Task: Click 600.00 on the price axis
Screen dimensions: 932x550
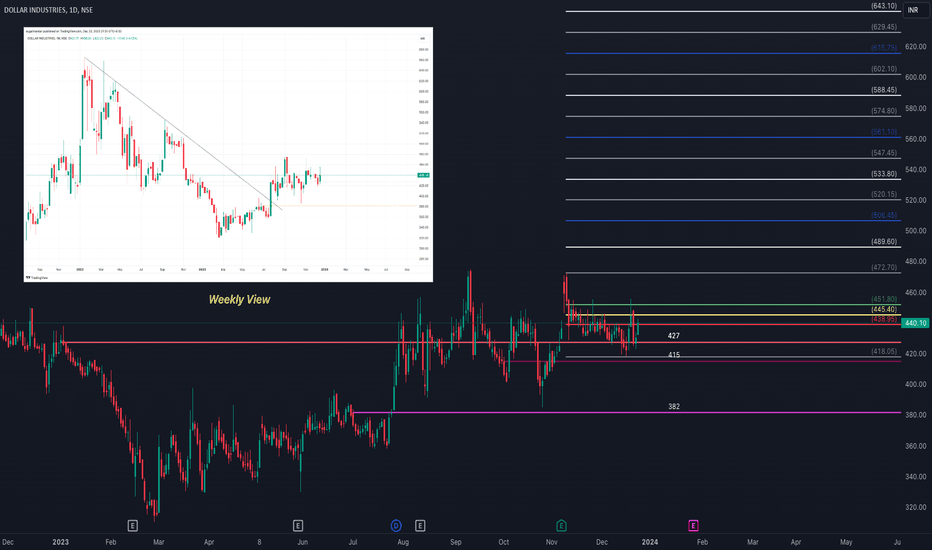Action: pos(915,77)
